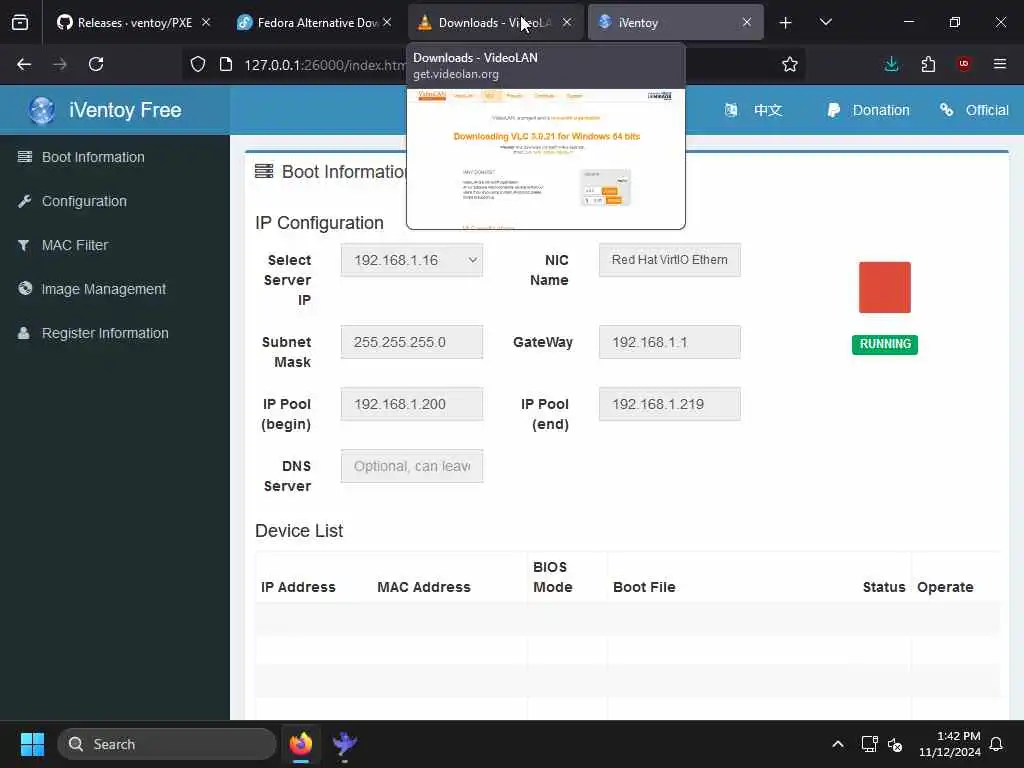
Task: Click the Operate column header
Action: [x=944, y=587]
